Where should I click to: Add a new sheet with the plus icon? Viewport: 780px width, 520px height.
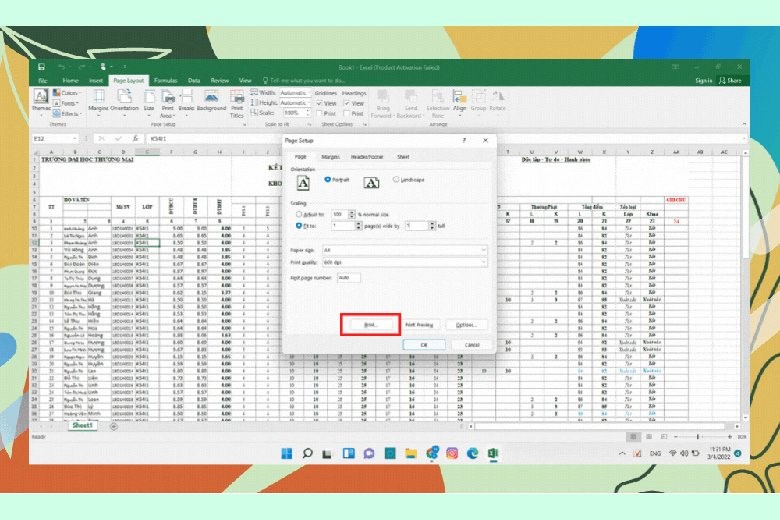click(113, 426)
